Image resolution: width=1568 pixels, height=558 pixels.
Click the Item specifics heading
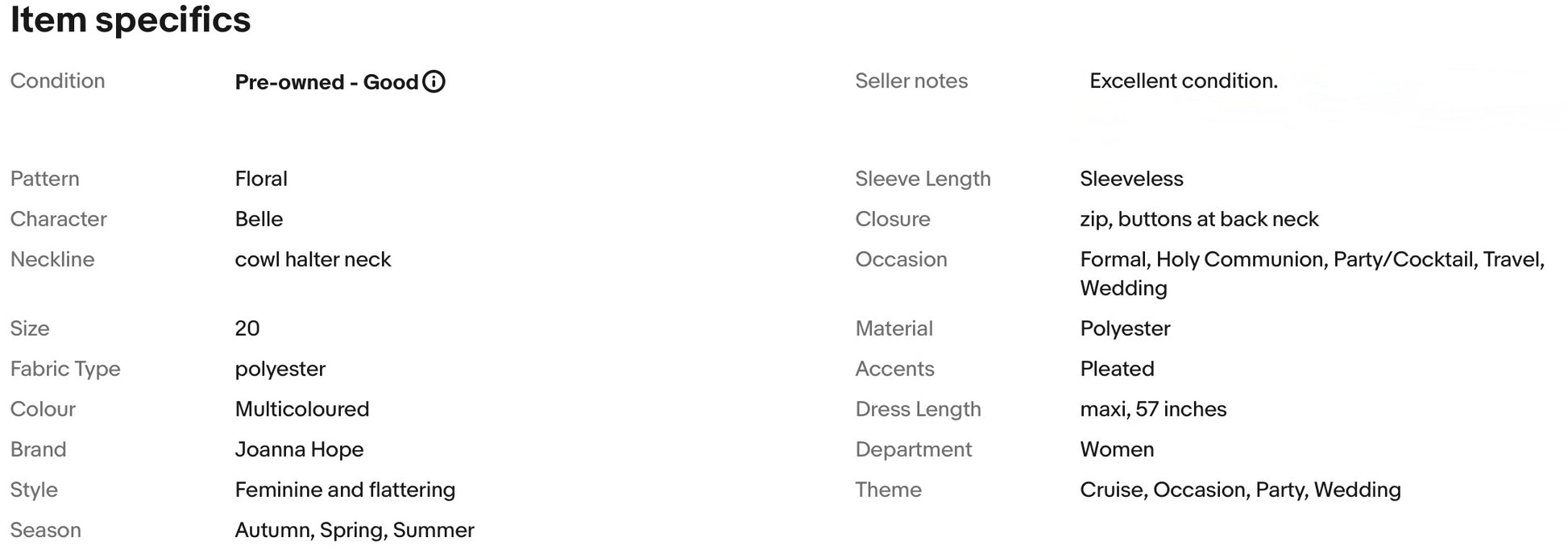(131, 19)
